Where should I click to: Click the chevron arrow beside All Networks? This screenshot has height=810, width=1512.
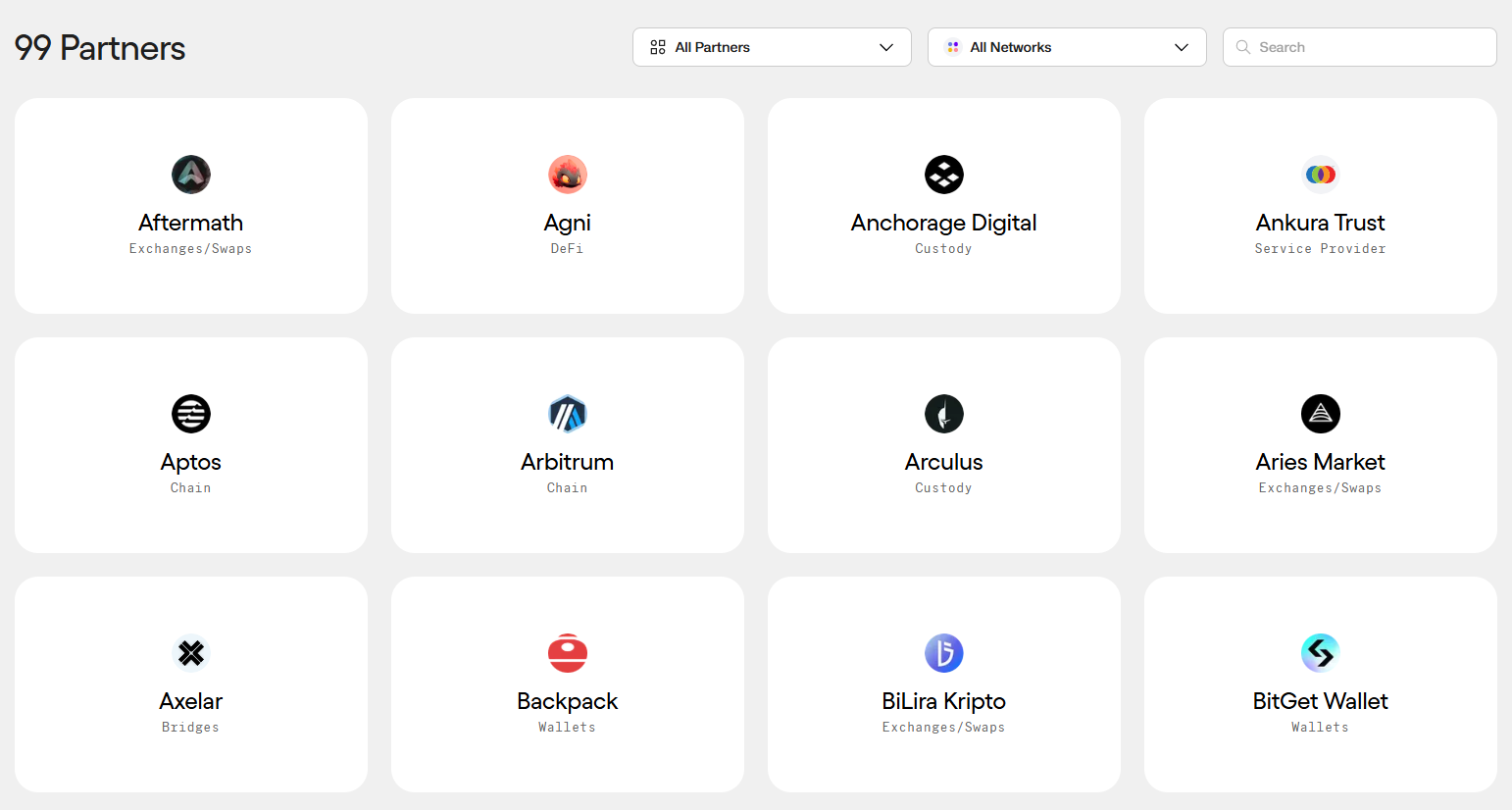coord(1182,47)
